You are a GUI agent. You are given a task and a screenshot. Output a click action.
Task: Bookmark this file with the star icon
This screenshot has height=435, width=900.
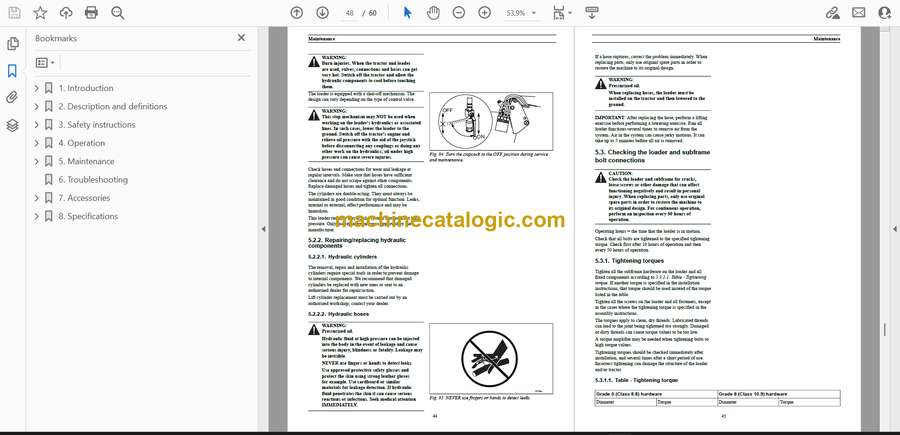click(40, 13)
